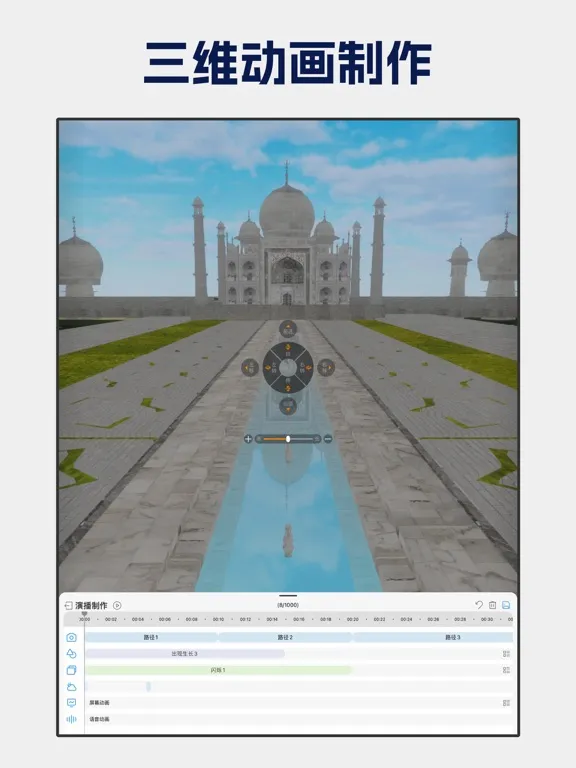Click the 语音动画 track label
576x768 pixels.
[99, 719]
